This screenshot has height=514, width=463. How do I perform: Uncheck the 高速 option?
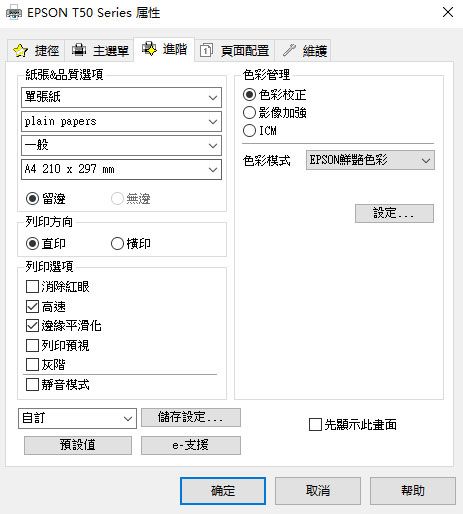(32, 306)
